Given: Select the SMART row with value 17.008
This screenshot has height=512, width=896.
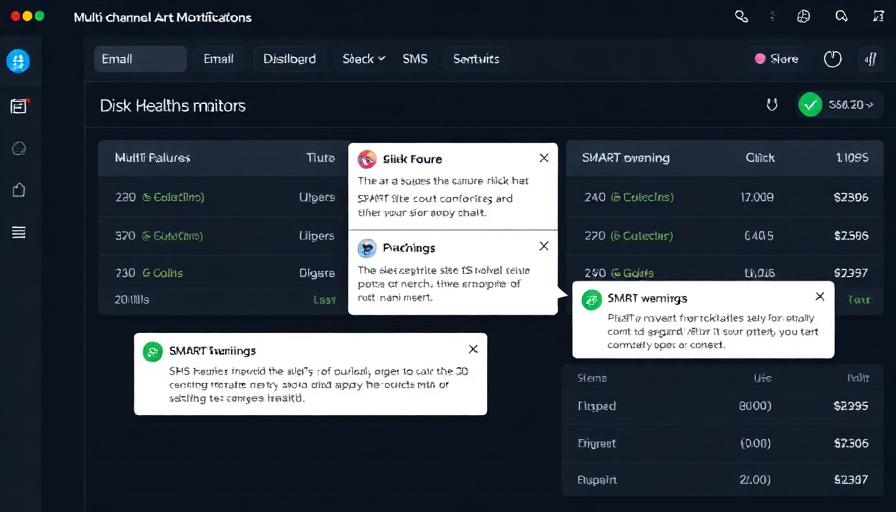Looking at the screenshot, I should click(725, 197).
